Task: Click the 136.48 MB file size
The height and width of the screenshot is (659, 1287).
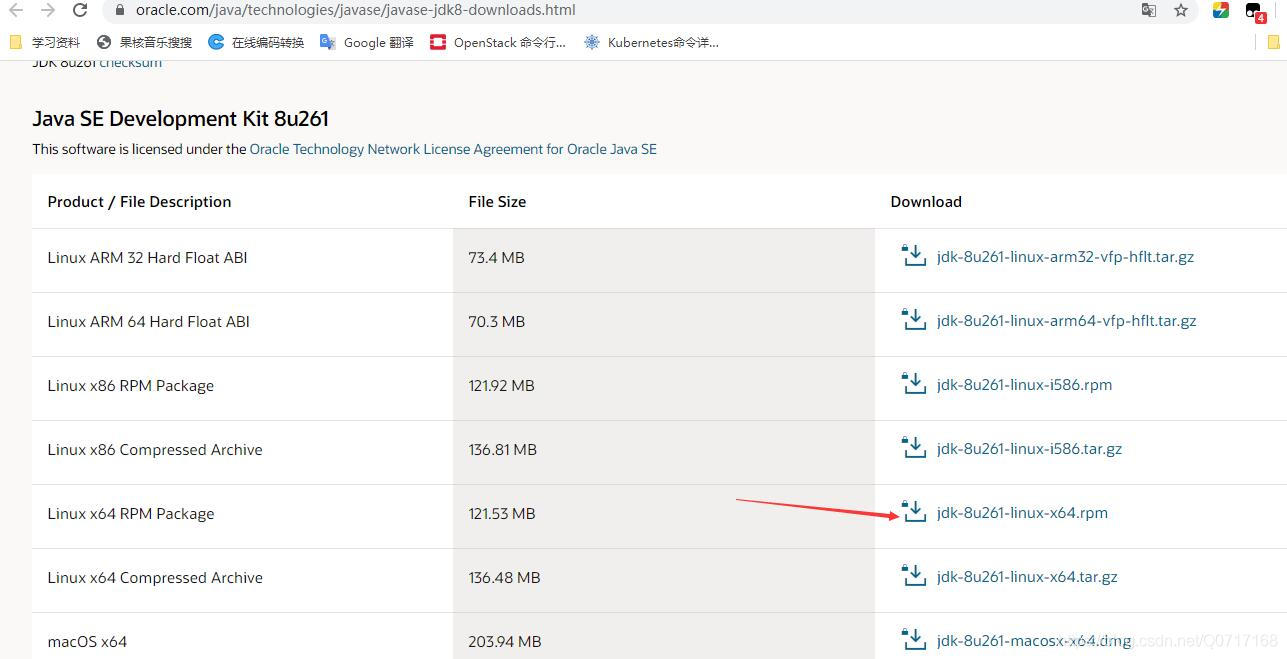Action: point(504,578)
